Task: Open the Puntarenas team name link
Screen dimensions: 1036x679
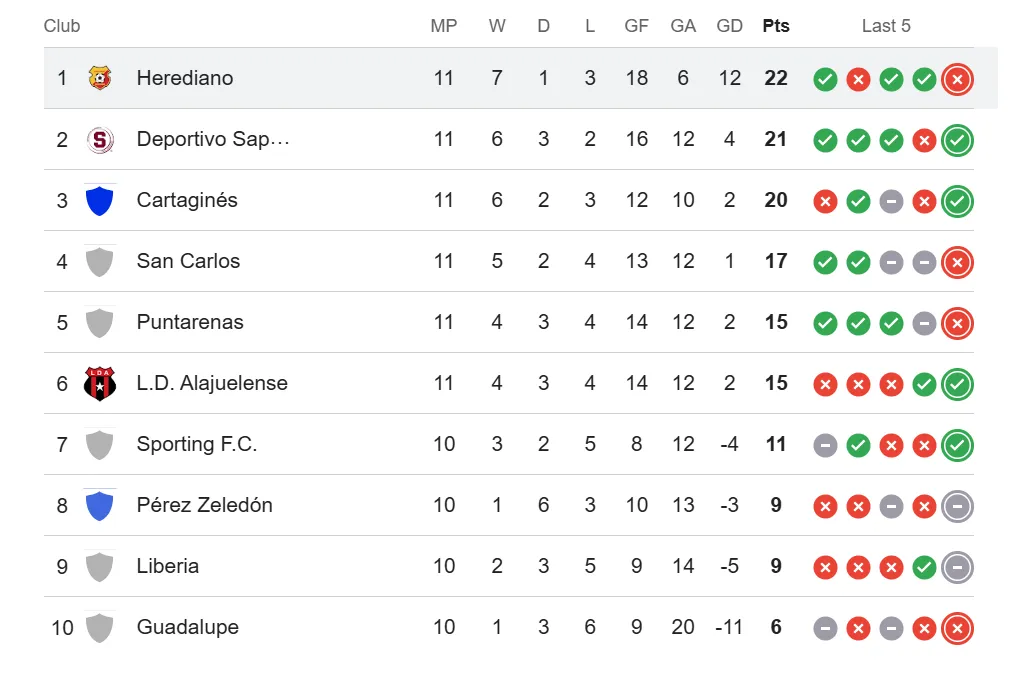Action: pyautogui.click(x=190, y=322)
